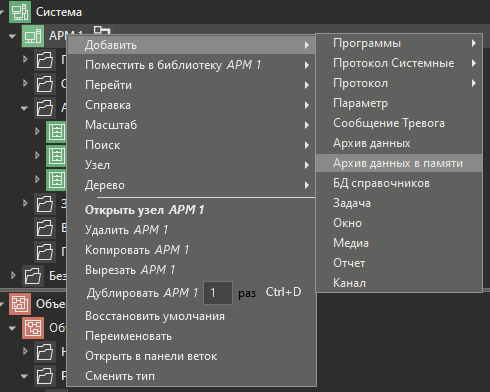Image resolution: width=490 pixels, height=392 pixels.
Task: Click the duplicate count input field
Action: point(218,293)
